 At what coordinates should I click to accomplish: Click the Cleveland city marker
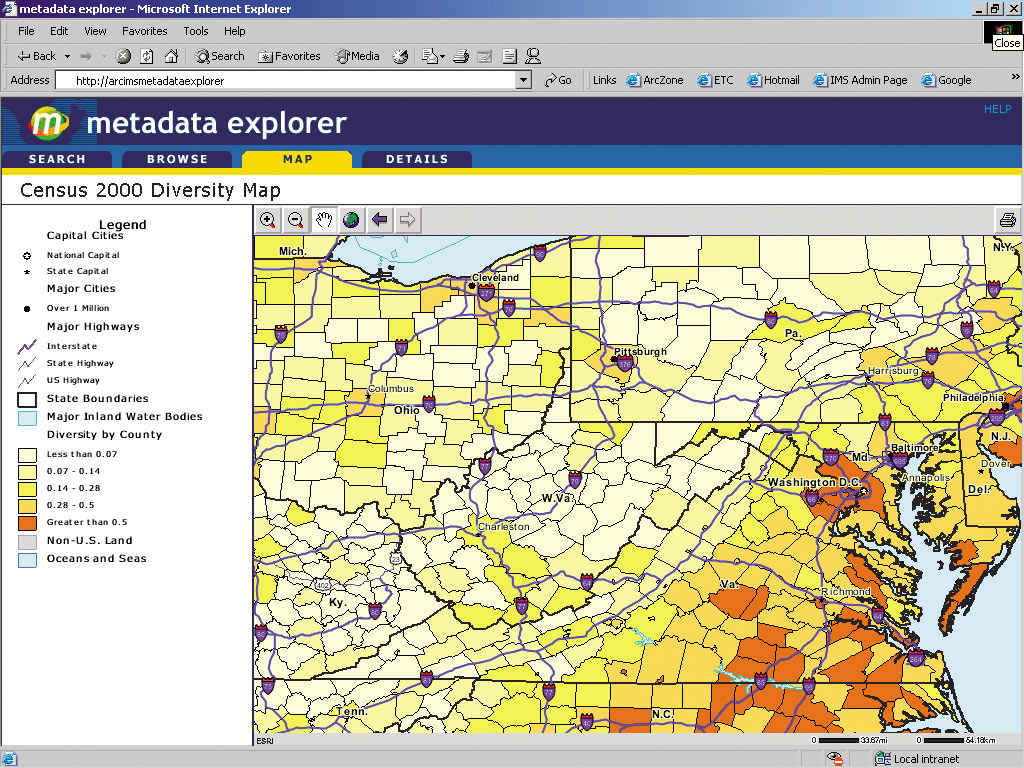point(472,286)
